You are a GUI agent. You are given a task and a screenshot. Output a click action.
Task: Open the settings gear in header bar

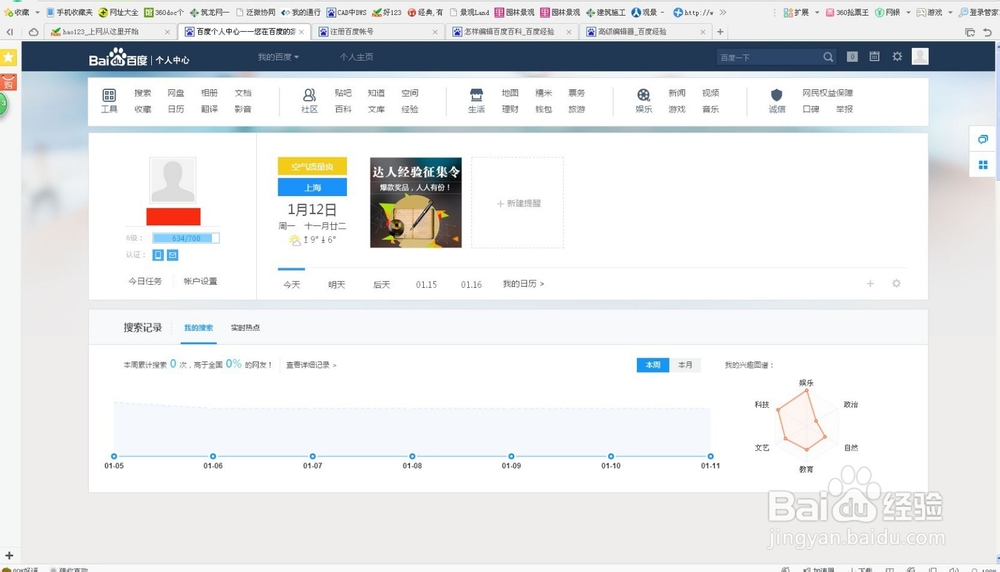click(x=897, y=57)
